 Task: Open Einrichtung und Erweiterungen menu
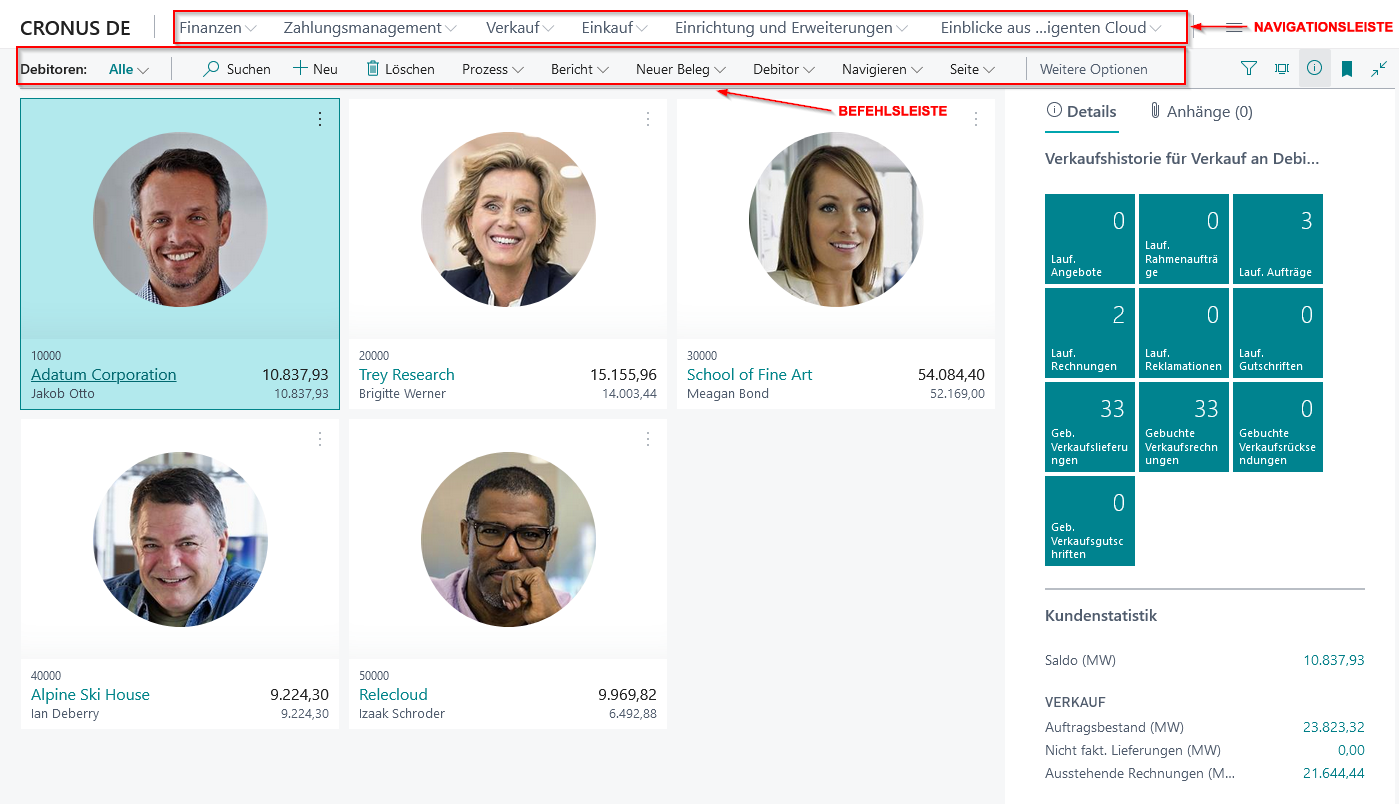click(792, 28)
